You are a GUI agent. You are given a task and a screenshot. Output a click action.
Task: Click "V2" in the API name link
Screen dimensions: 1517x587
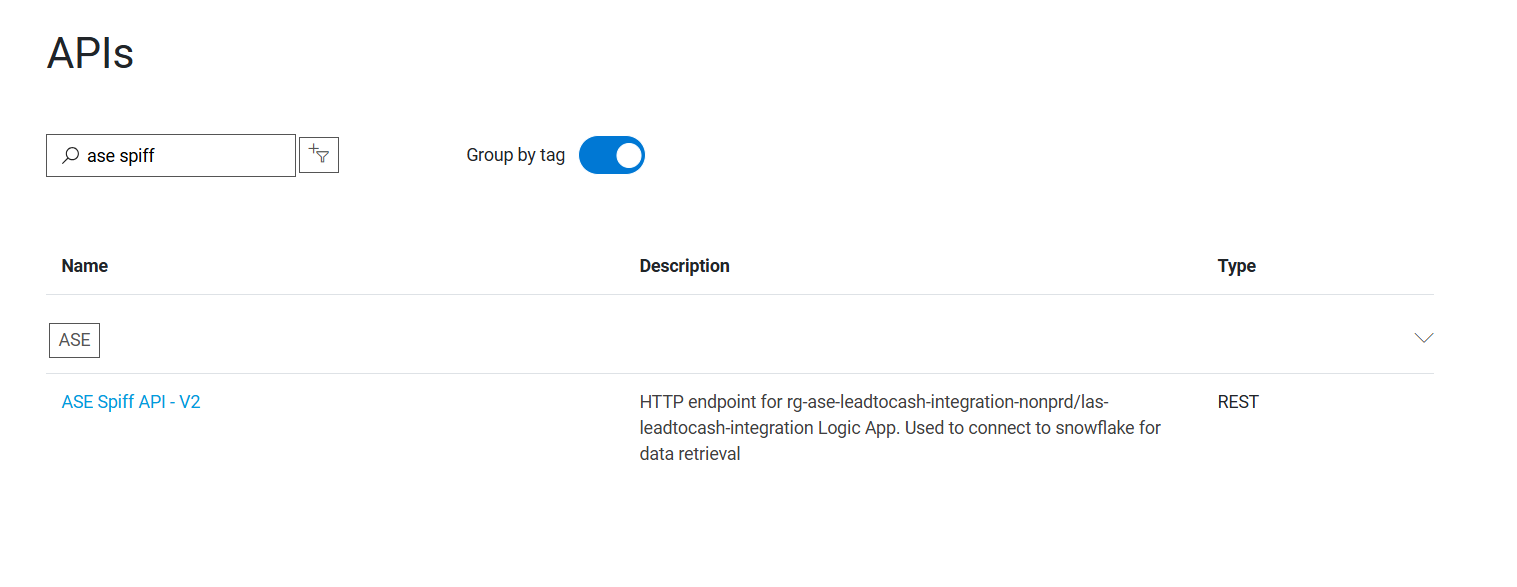[x=190, y=402]
